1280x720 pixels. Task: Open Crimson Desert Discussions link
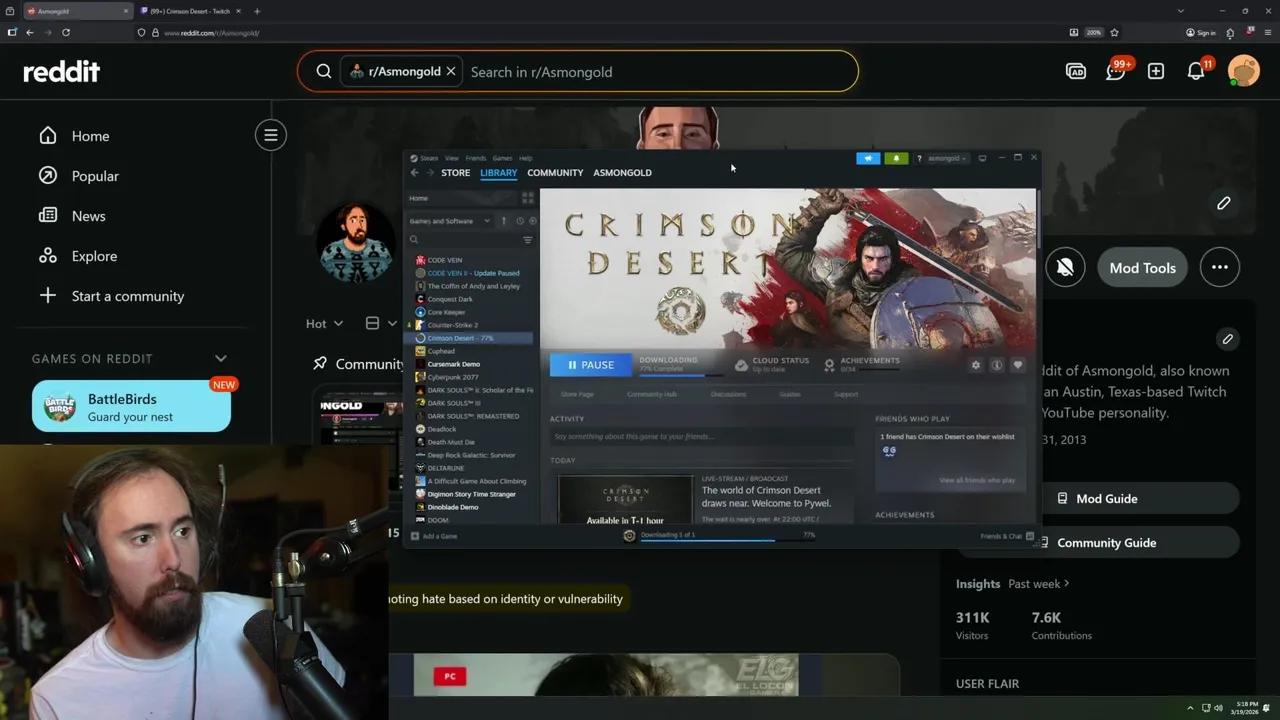coord(728,395)
